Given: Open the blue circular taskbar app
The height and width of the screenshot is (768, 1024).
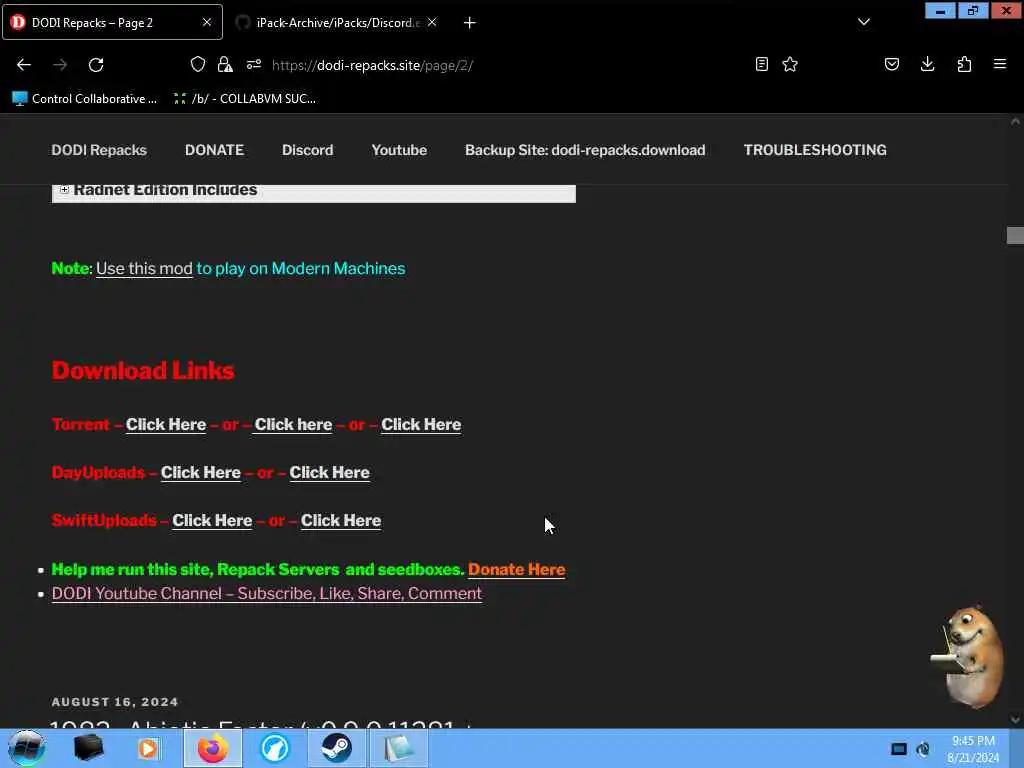Looking at the screenshot, I should coord(275,748).
